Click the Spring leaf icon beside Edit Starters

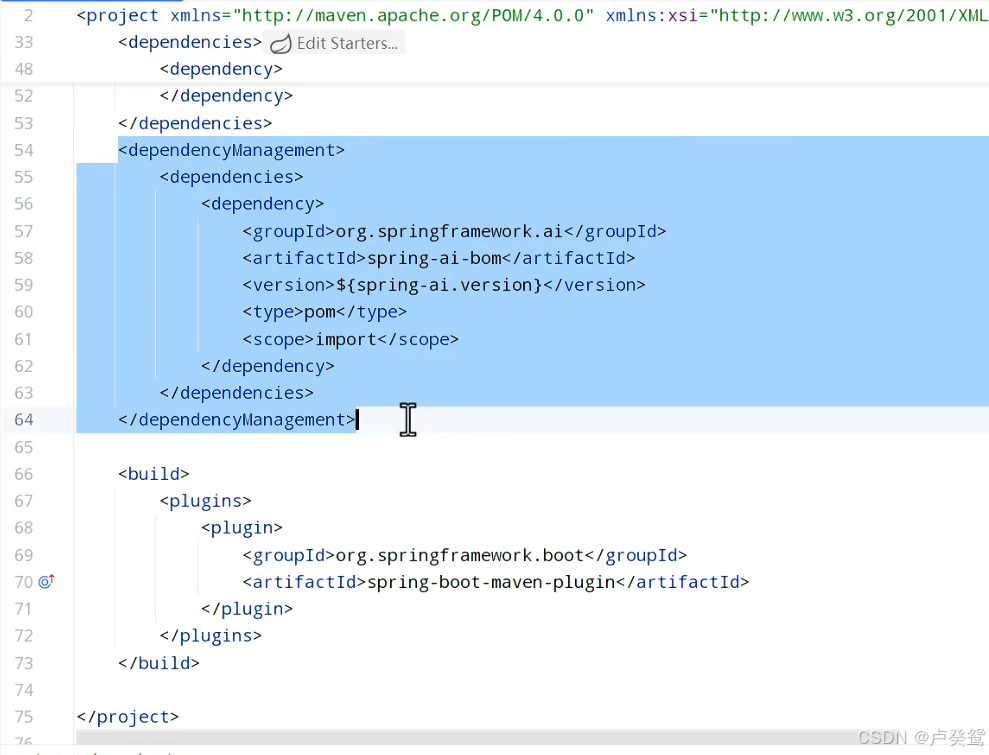click(x=280, y=44)
